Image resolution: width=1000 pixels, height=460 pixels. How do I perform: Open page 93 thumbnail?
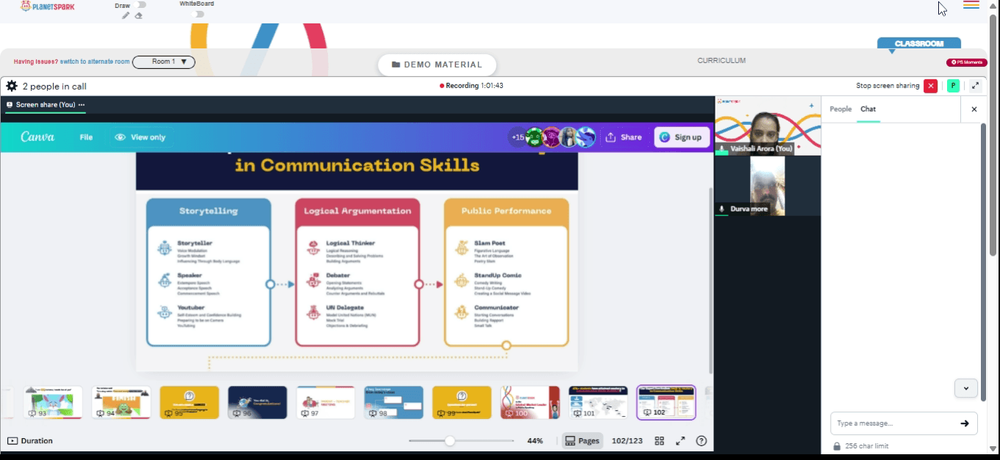(53, 402)
